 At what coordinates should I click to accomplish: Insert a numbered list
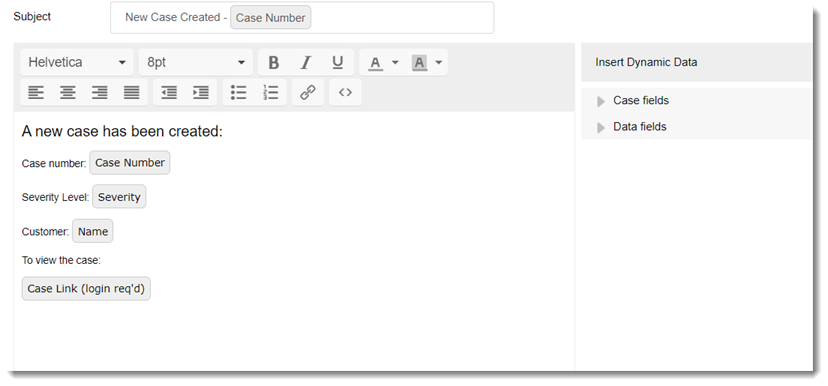[x=270, y=92]
